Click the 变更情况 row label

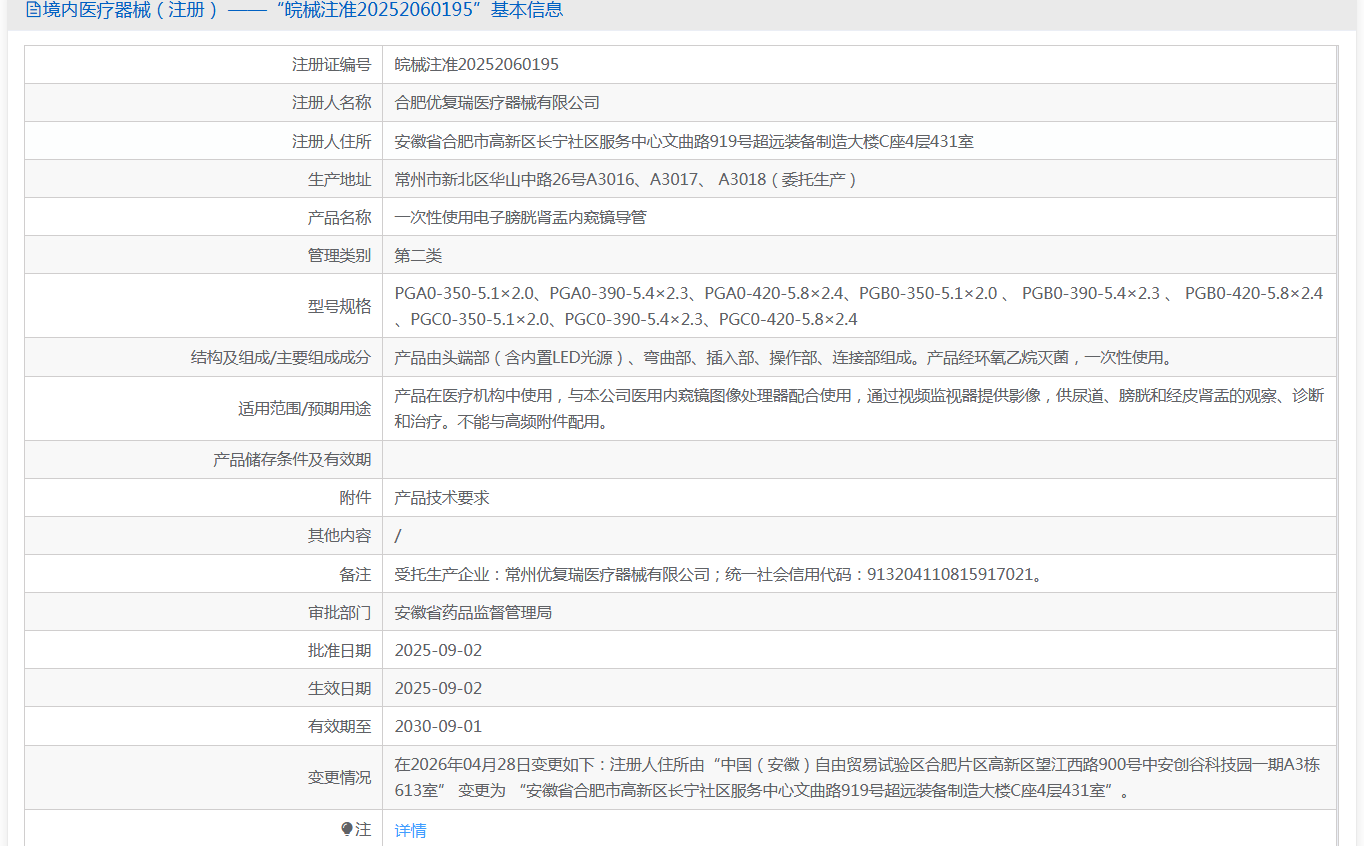click(339, 777)
